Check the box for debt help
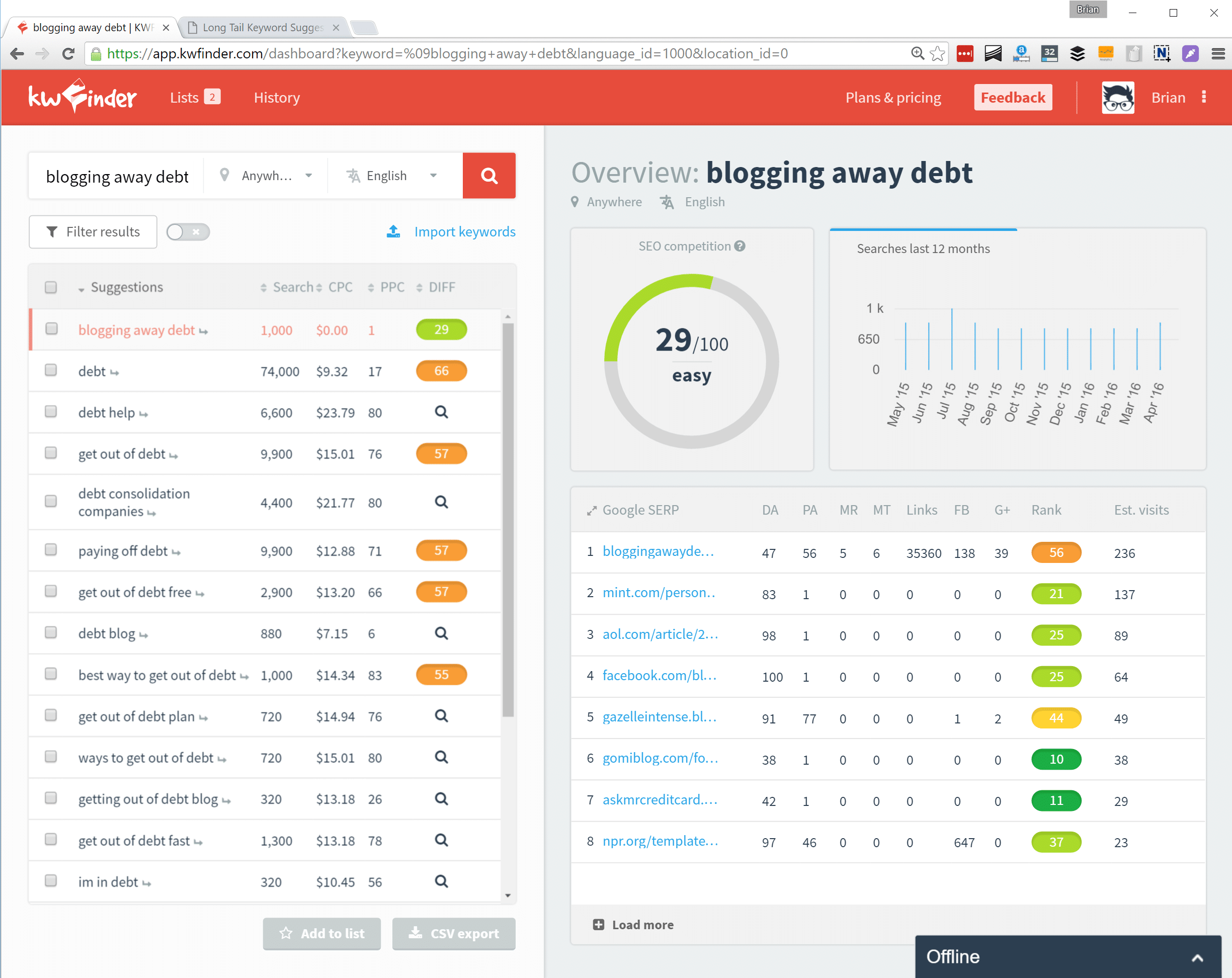The width and height of the screenshot is (1232, 978). [51, 412]
